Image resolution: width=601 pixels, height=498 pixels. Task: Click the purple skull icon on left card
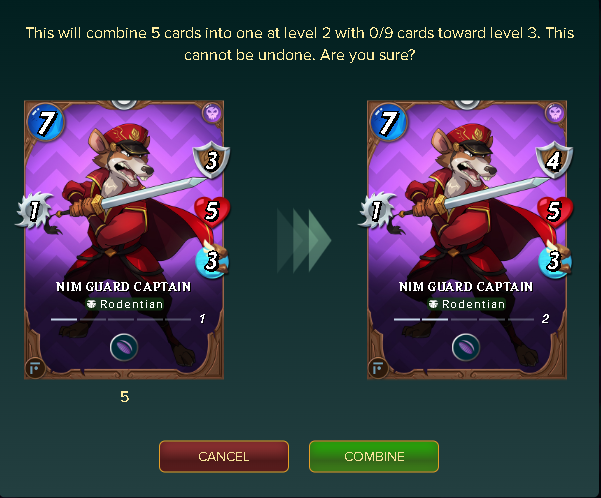(x=212, y=113)
